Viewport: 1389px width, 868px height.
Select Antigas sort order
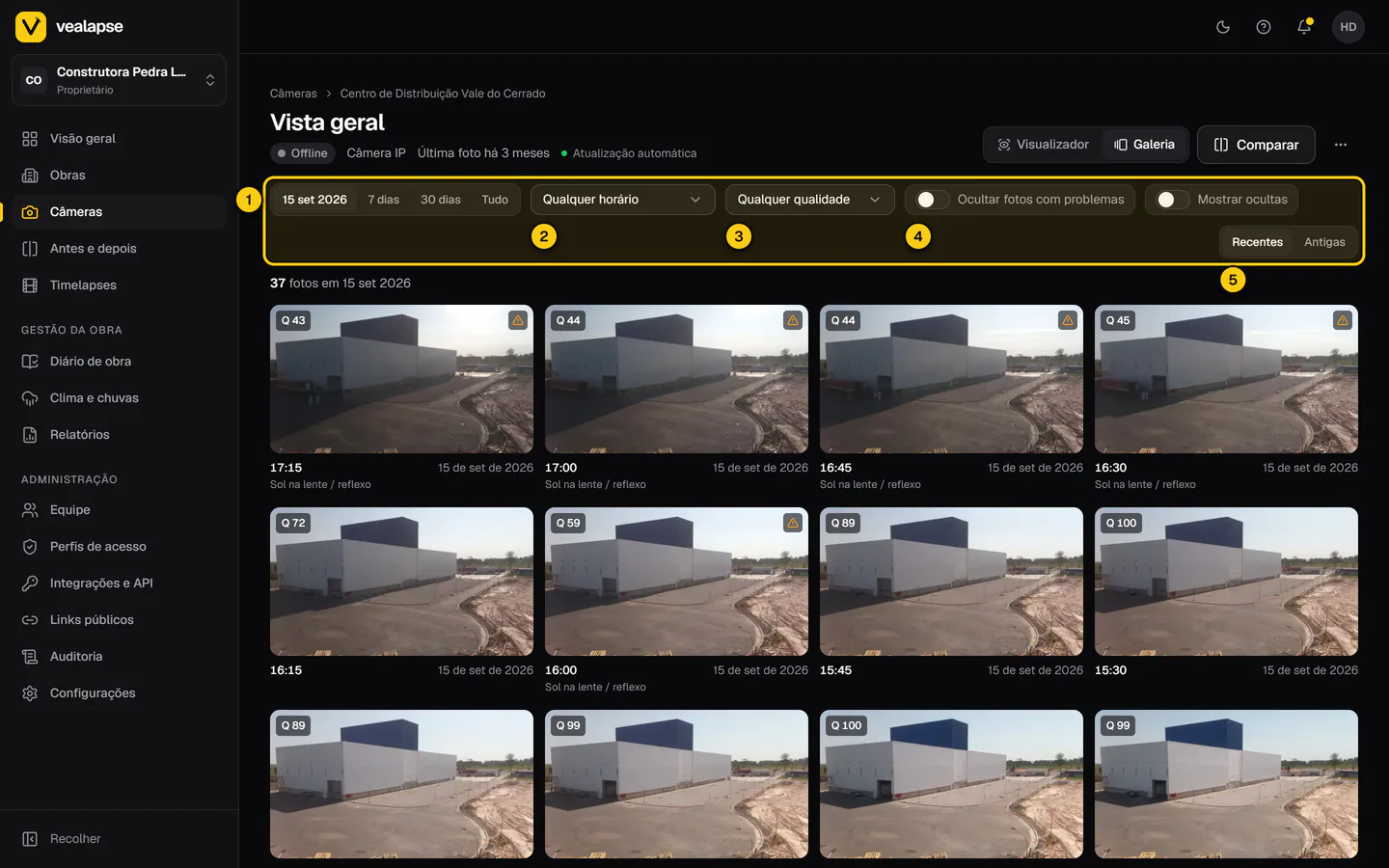pos(1324,242)
